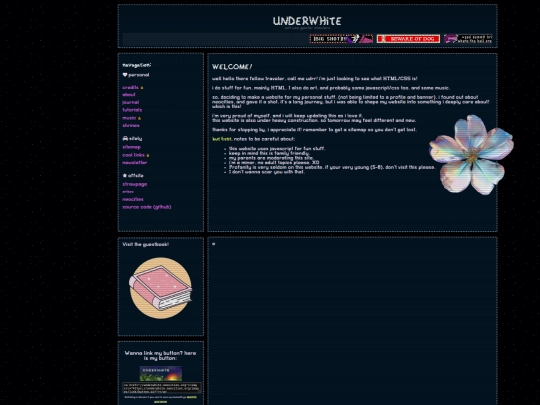Click green link at bottom of button panel
The height and width of the screenshot is (405, 540).
(160, 402)
